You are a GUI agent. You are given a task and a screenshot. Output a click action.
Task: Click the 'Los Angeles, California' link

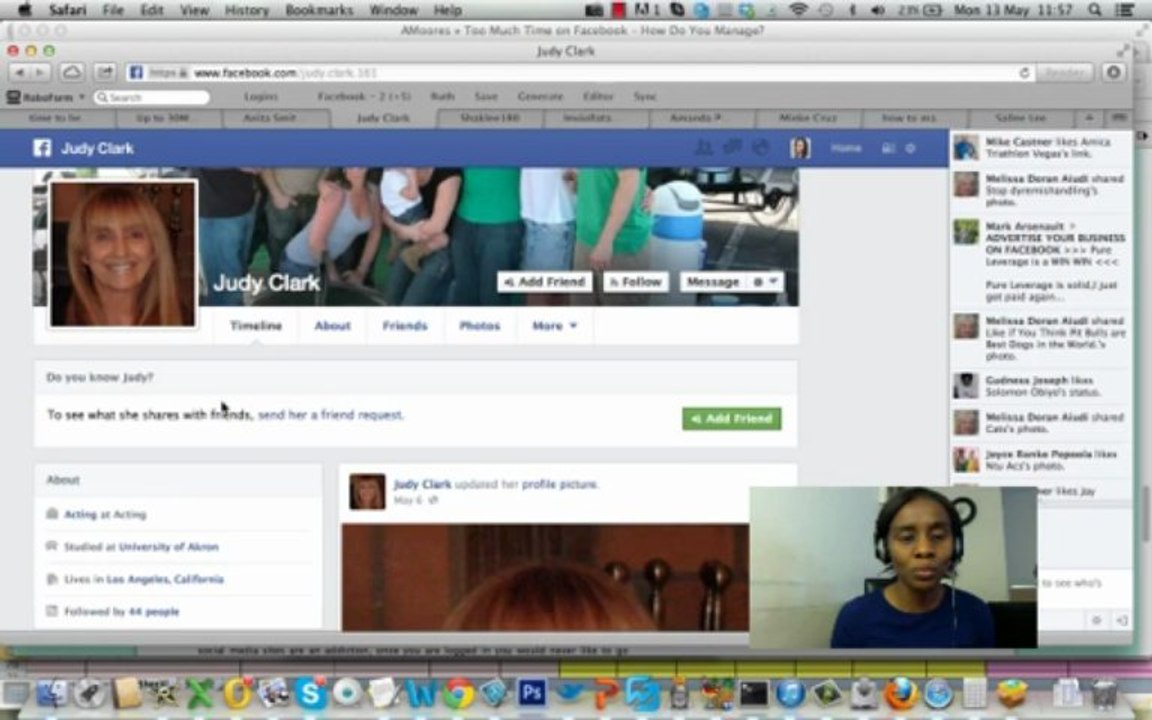click(x=165, y=579)
